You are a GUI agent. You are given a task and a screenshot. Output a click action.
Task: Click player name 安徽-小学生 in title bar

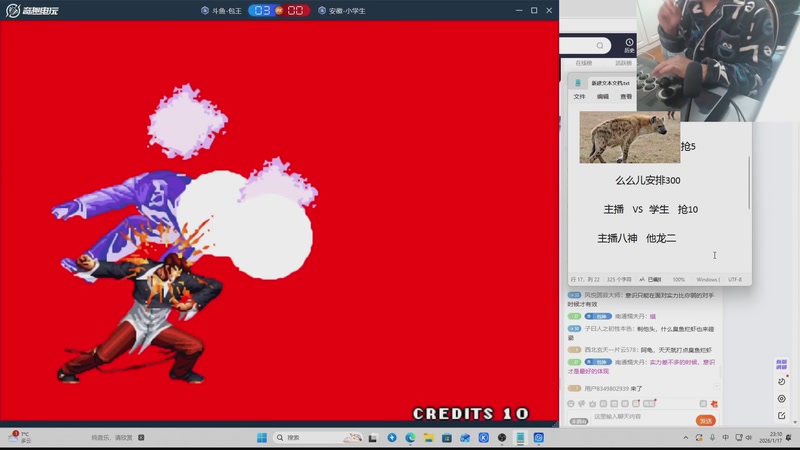tap(347, 11)
